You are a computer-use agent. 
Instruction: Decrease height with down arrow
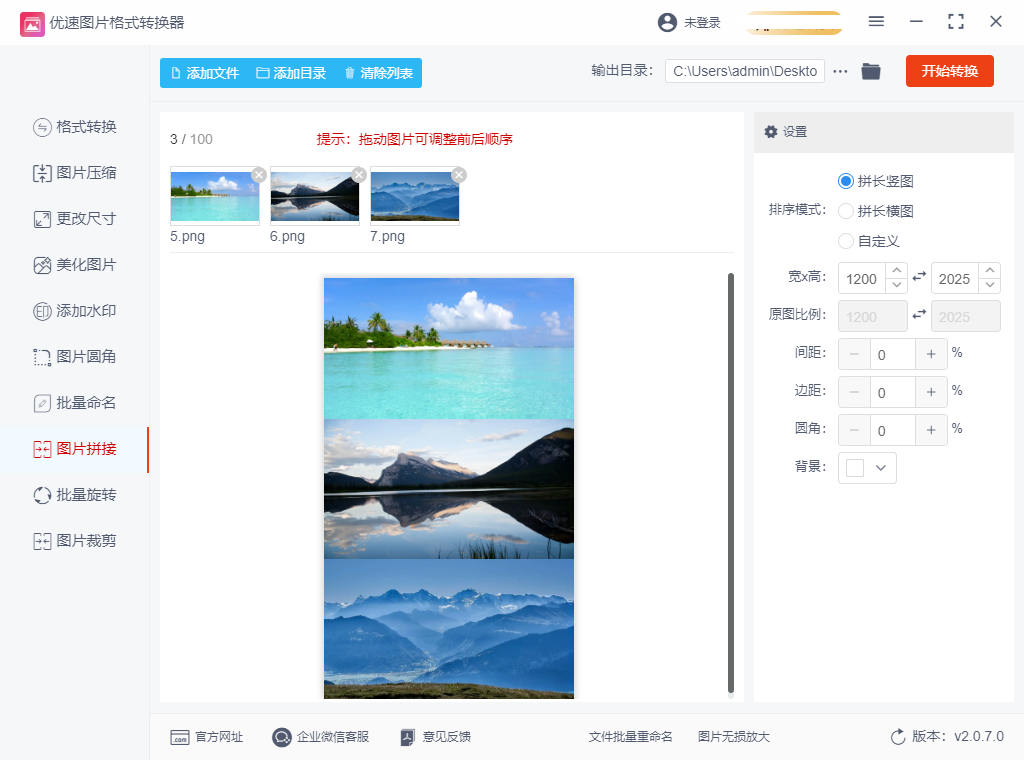pos(990,286)
